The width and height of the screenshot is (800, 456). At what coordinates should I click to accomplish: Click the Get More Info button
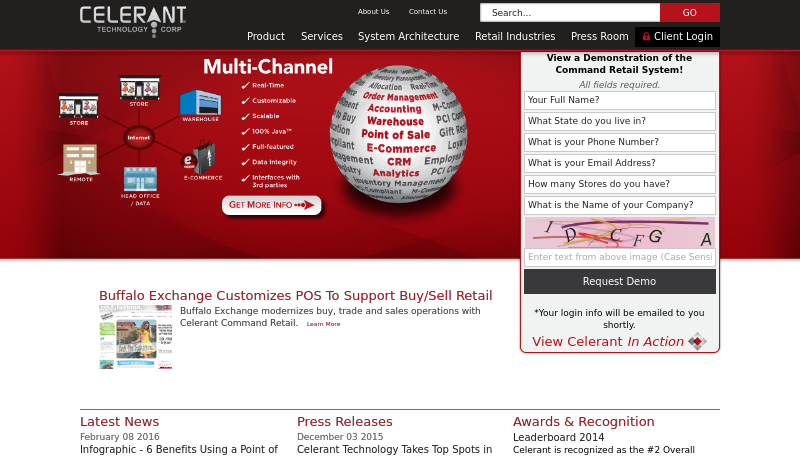point(271,205)
